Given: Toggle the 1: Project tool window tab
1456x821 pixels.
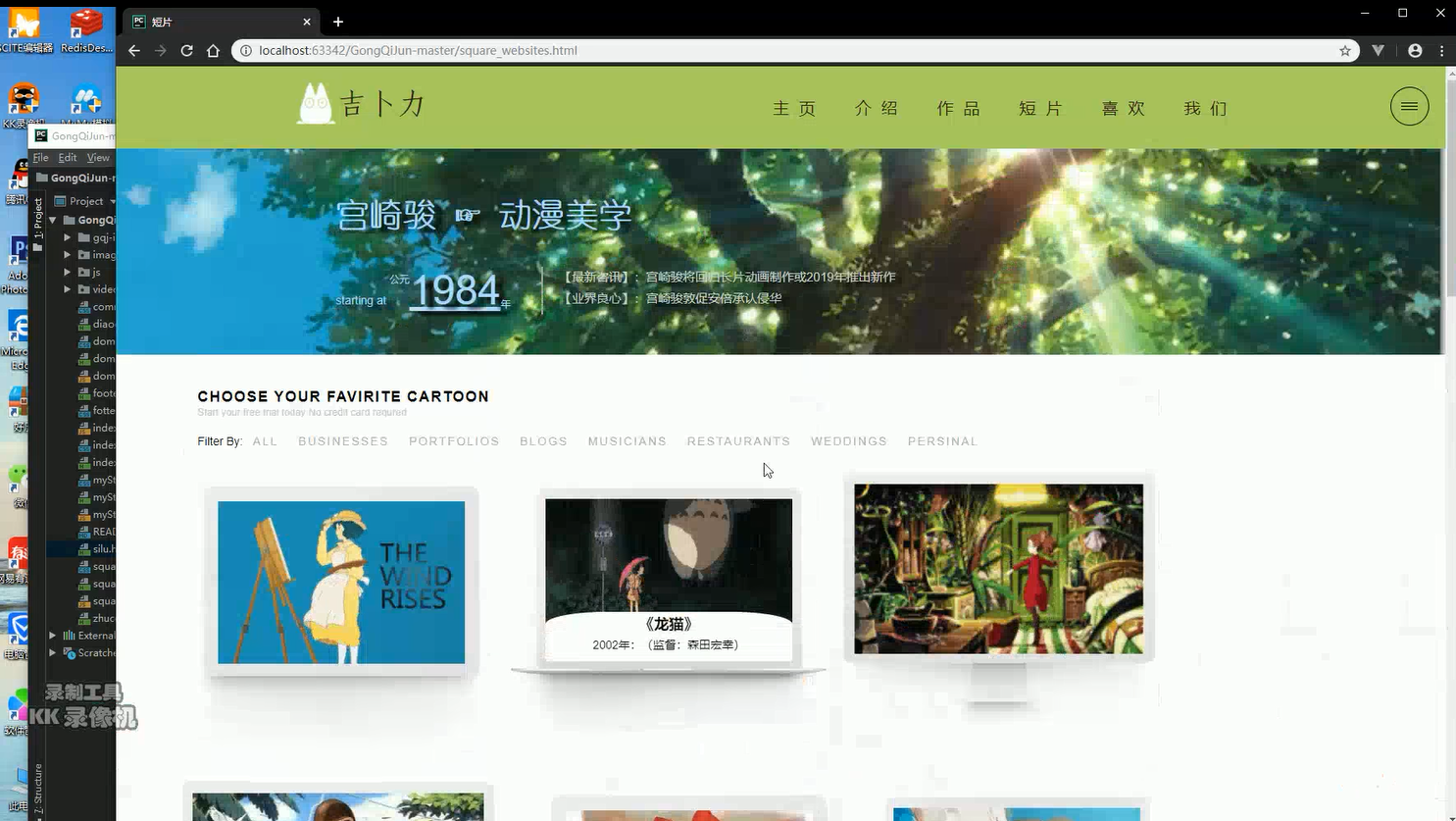Looking at the screenshot, I should tap(37, 218).
